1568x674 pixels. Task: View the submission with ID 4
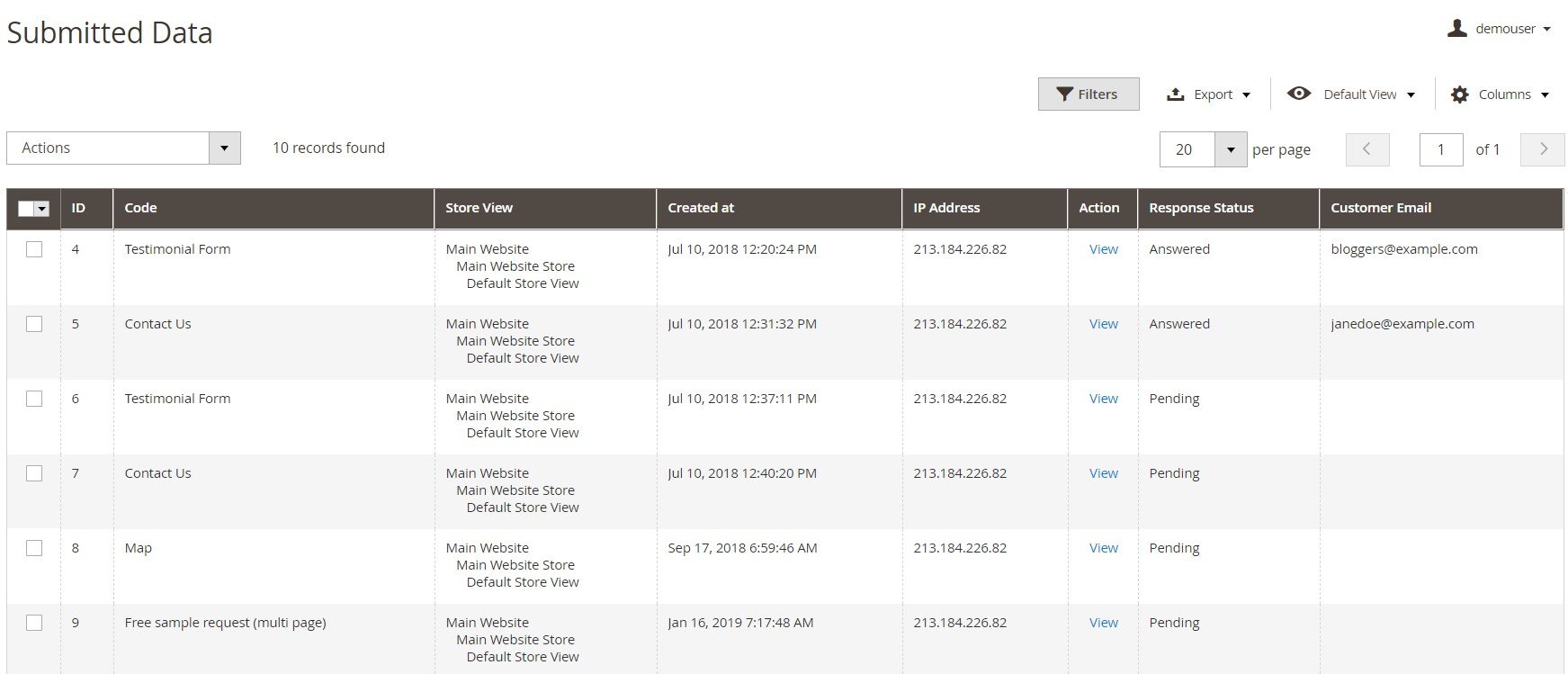1104,249
